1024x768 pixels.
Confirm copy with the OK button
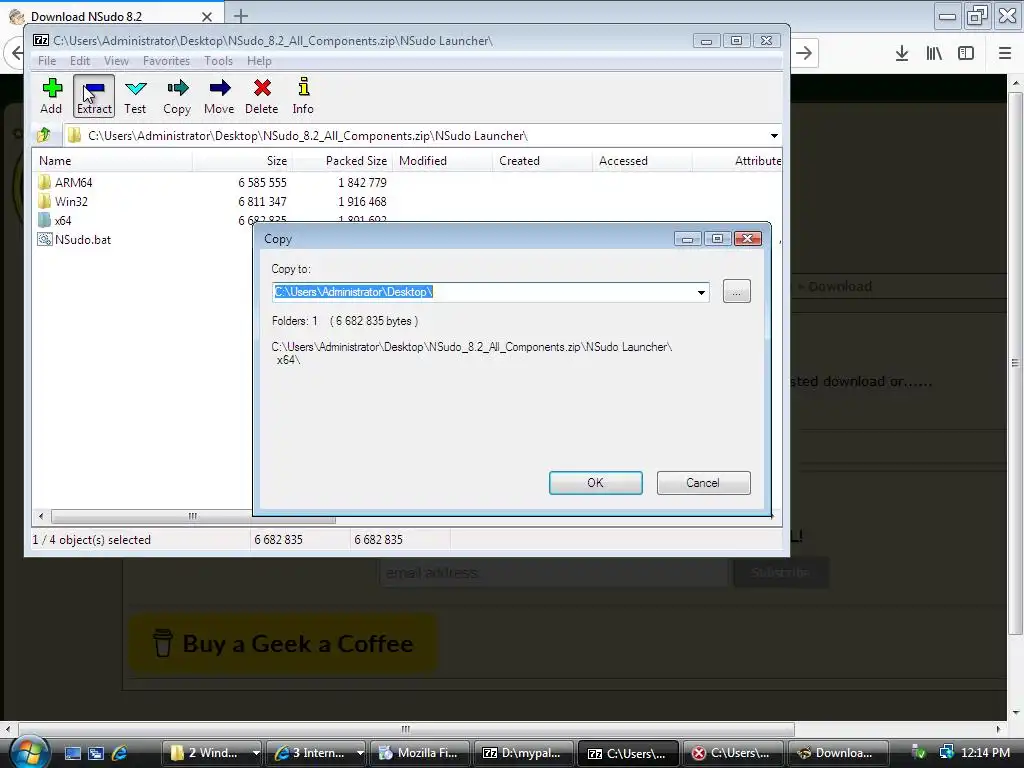(x=596, y=483)
